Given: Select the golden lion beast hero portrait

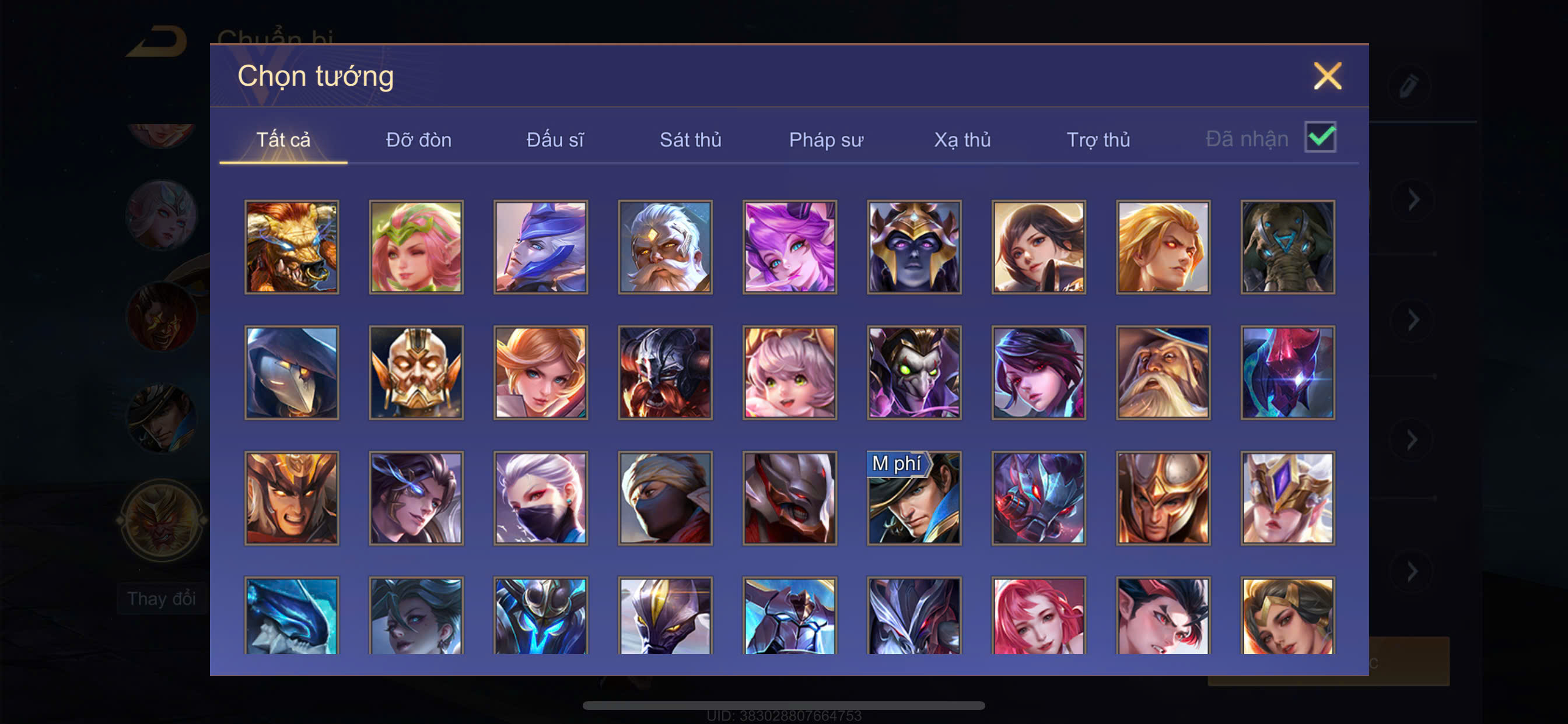Looking at the screenshot, I should [x=292, y=247].
